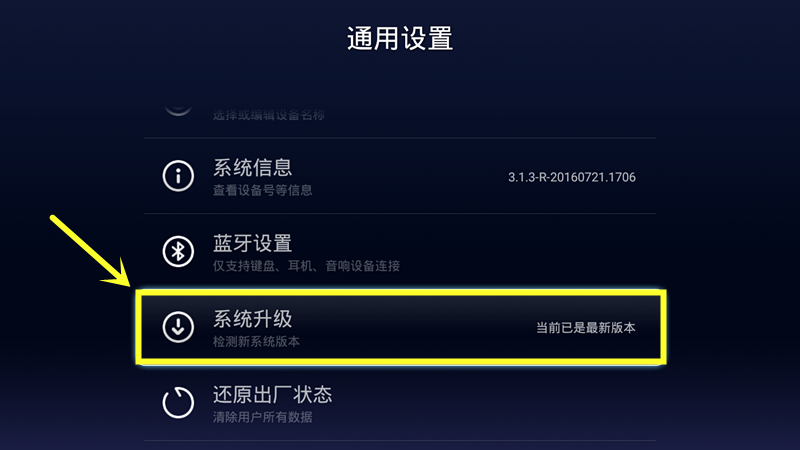Click subtitle 清除用户所有数据
Image resolution: width=800 pixels, height=450 pixels.
262,417
